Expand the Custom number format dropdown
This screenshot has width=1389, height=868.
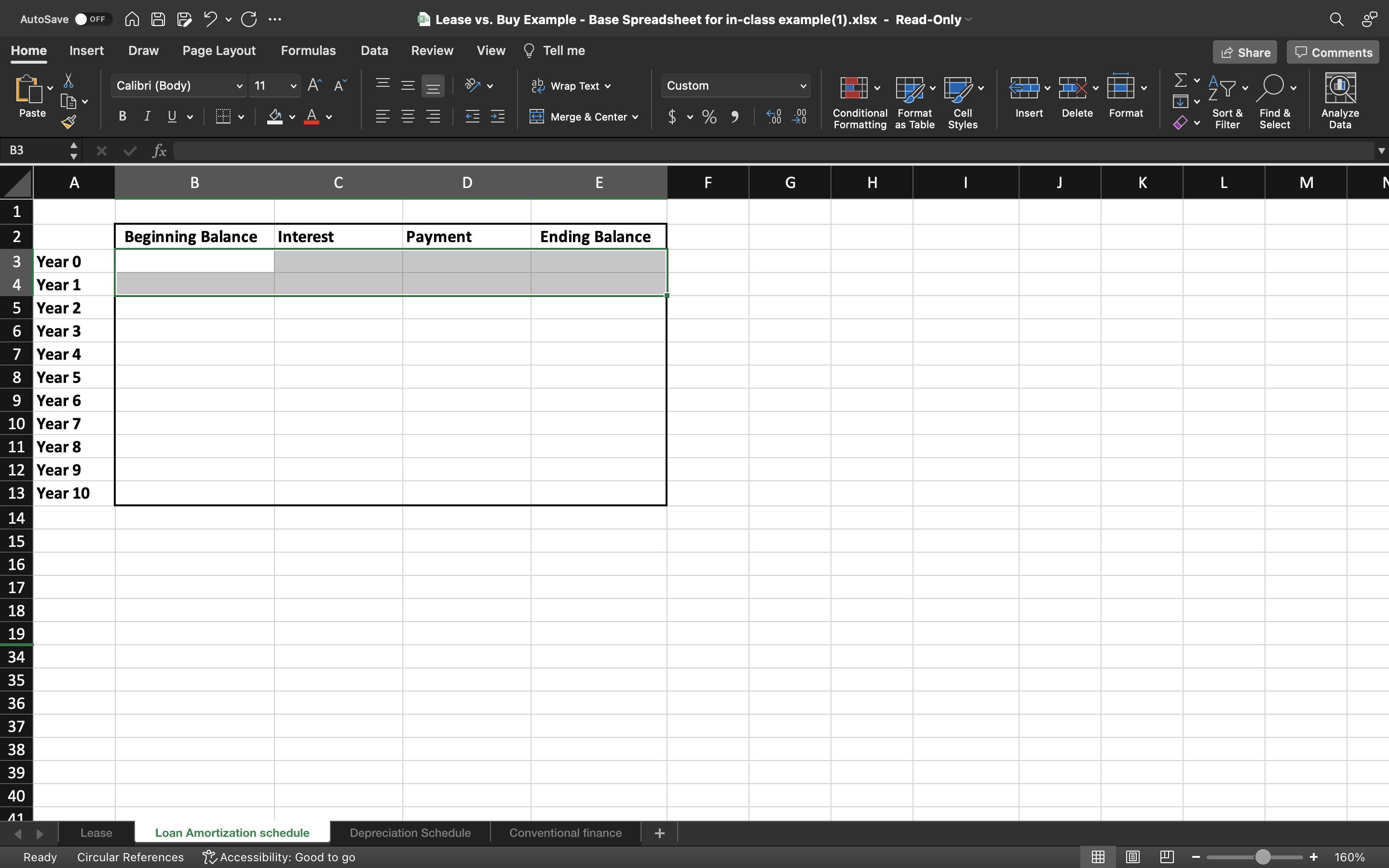click(x=803, y=86)
